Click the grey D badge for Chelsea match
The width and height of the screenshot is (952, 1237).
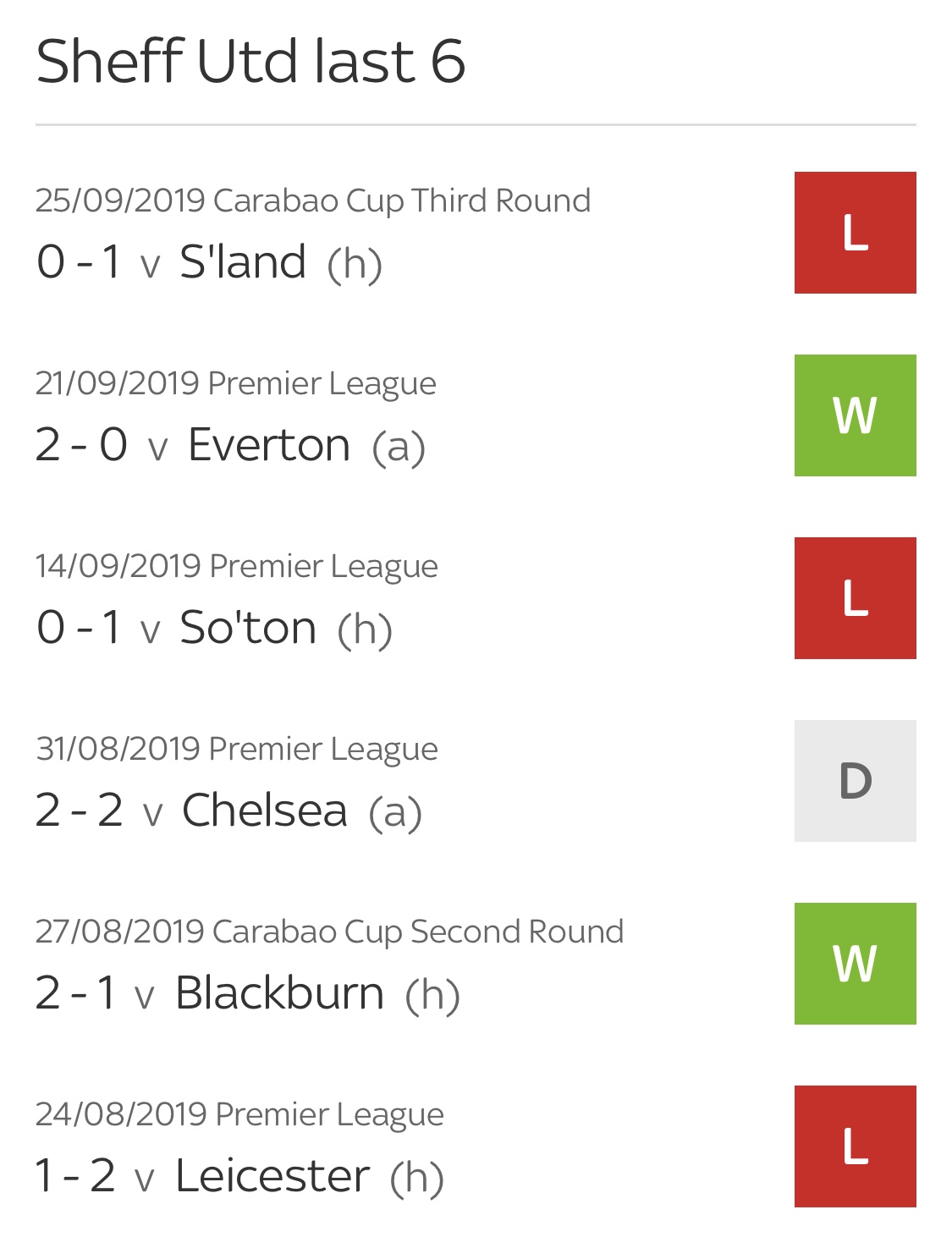[x=855, y=781]
